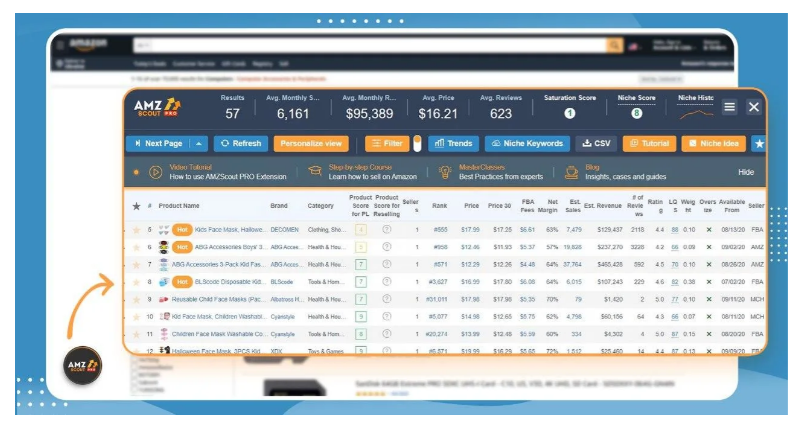This screenshot has width=803, height=432.
Task: Click the Amazon search magnifier button
Action: click(614, 46)
